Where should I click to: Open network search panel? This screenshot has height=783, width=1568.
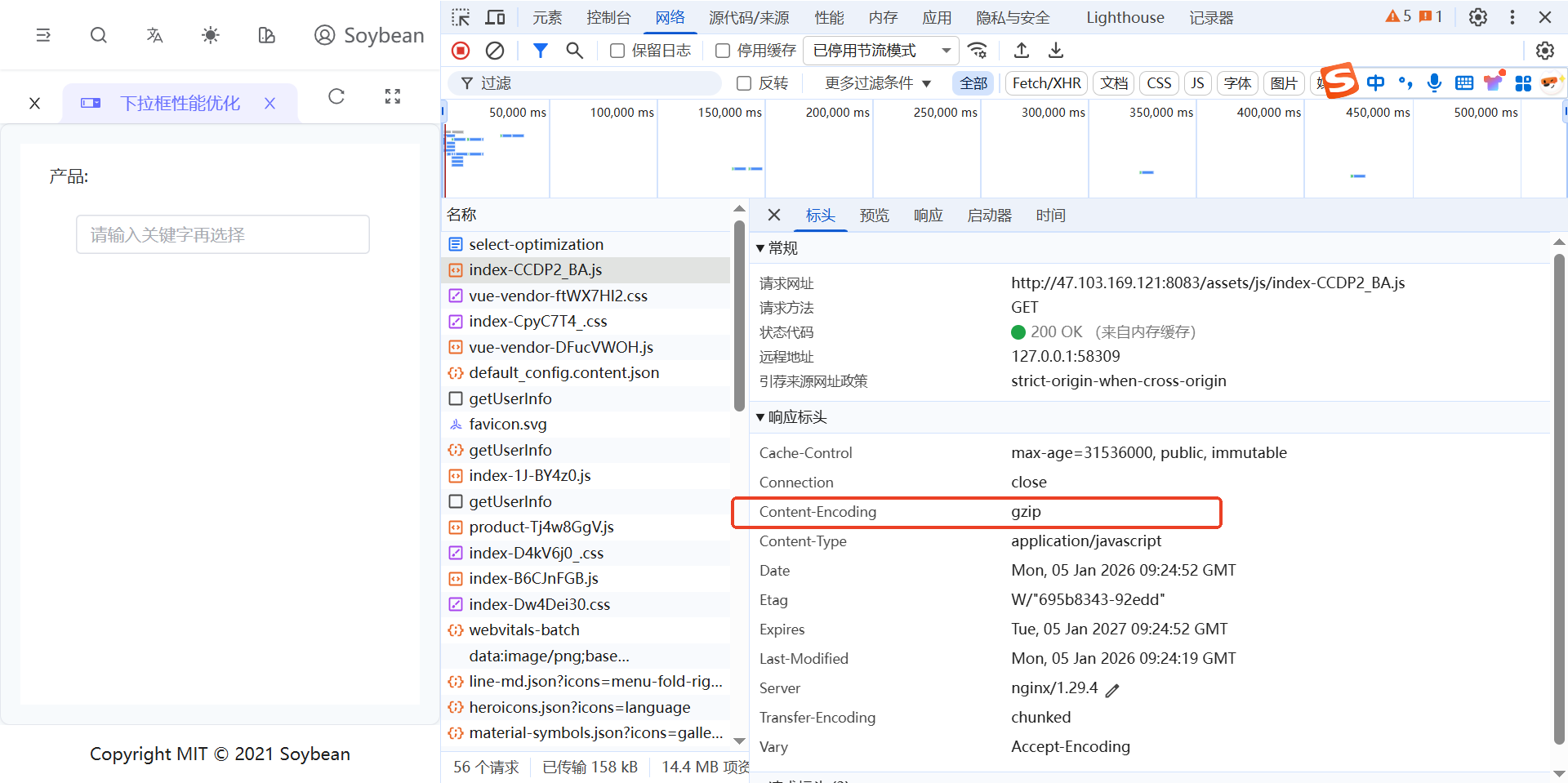click(x=574, y=51)
